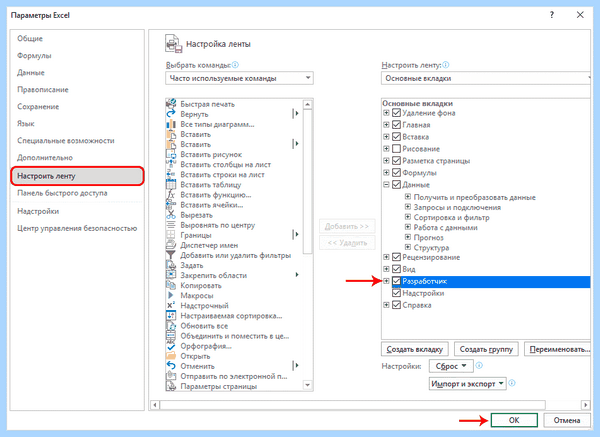
Task: Open the help question mark in title bar
Action: tap(551, 15)
